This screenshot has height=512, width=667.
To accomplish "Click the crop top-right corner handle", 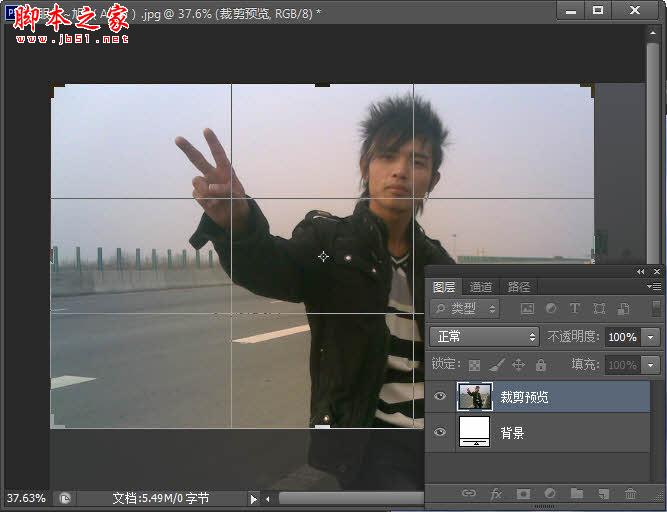I will pos(587,90).
